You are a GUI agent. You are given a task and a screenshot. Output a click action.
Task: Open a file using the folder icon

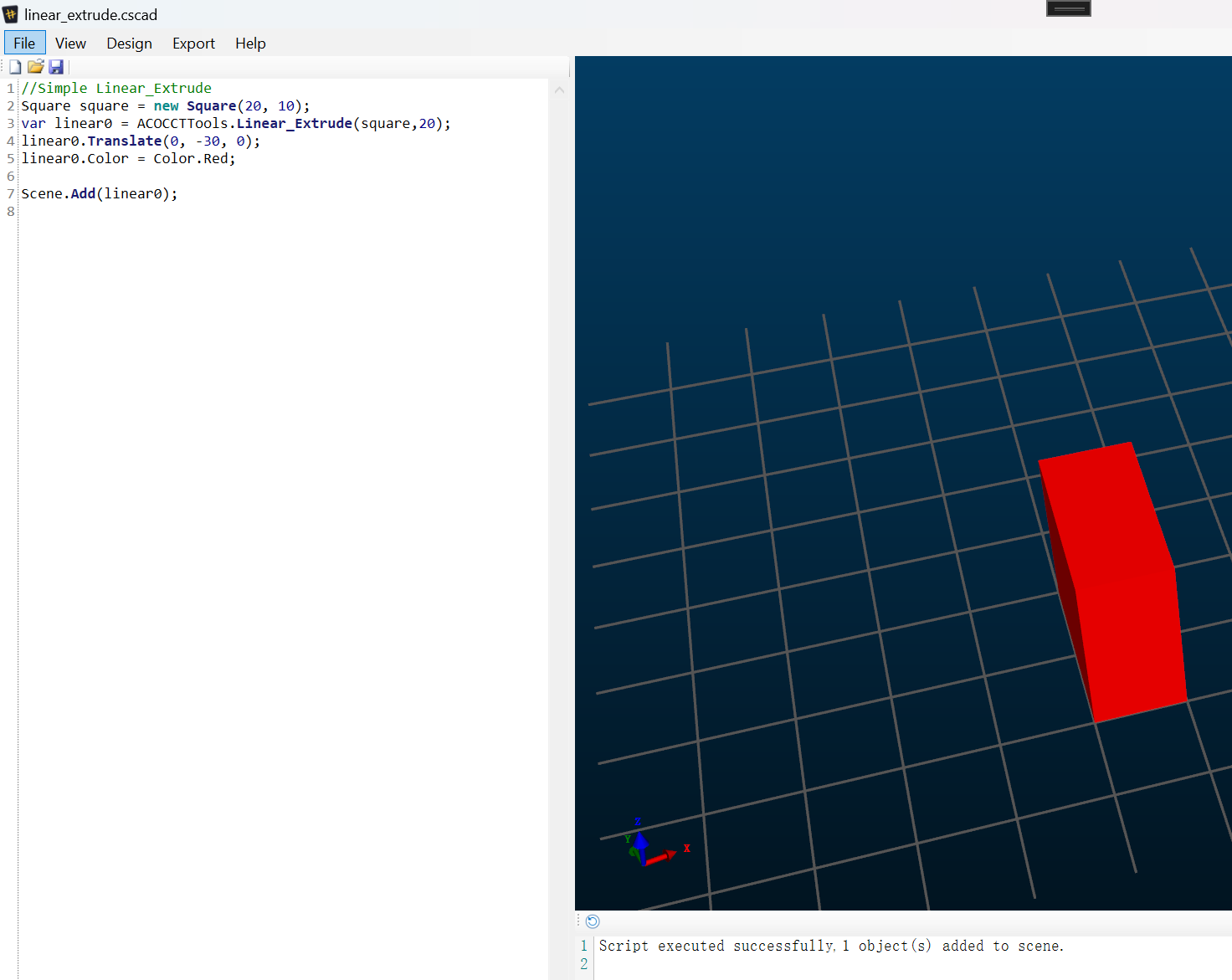coord(35,67)
